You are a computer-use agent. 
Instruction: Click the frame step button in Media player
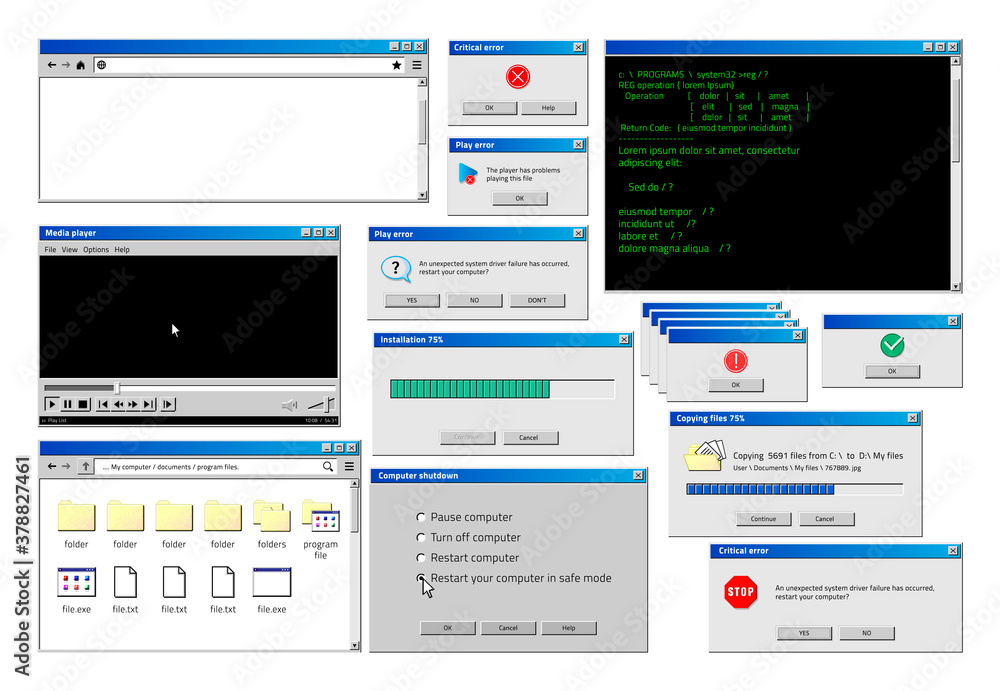point(168,404)
